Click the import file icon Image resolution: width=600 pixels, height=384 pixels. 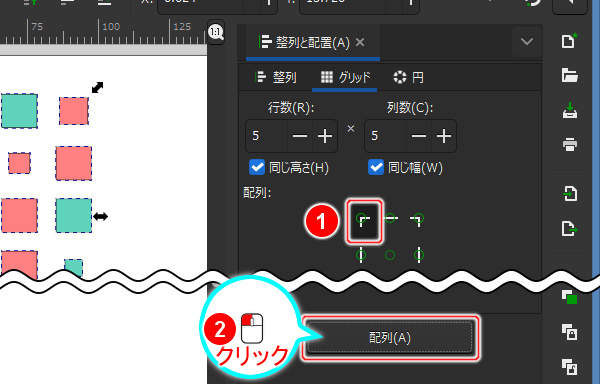coord(570,194)
